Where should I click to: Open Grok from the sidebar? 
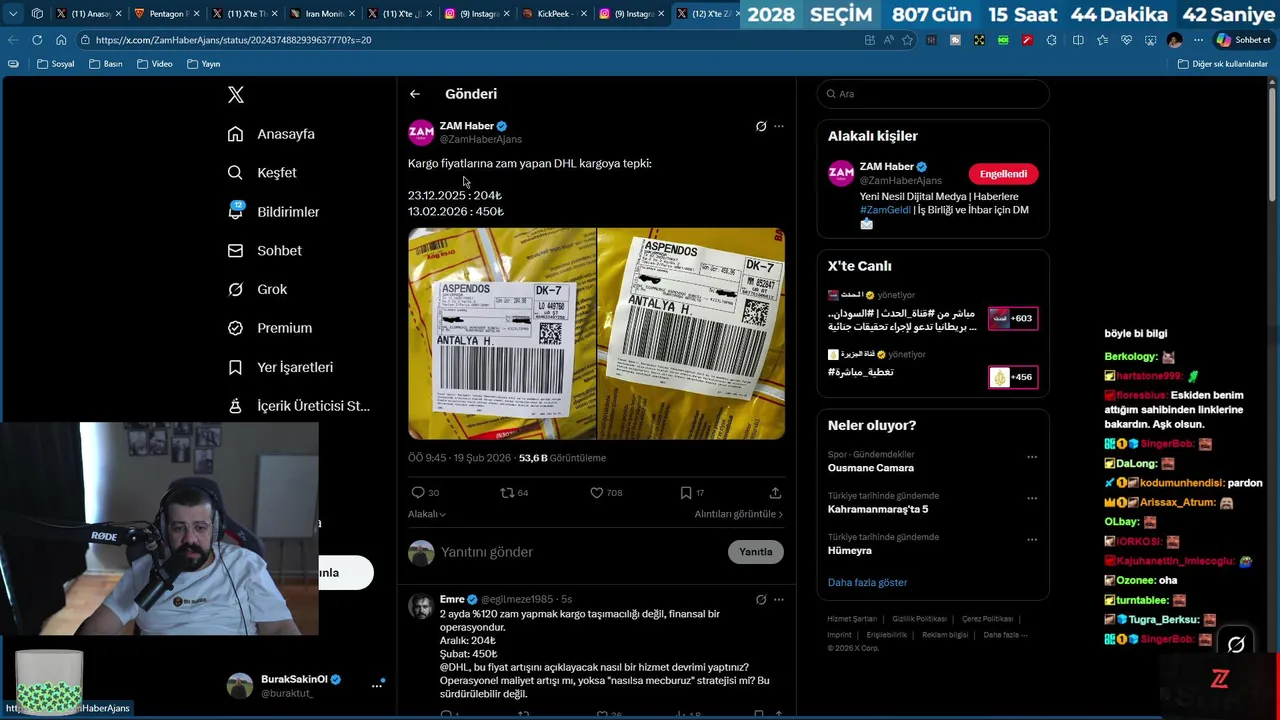click(257, 289)
